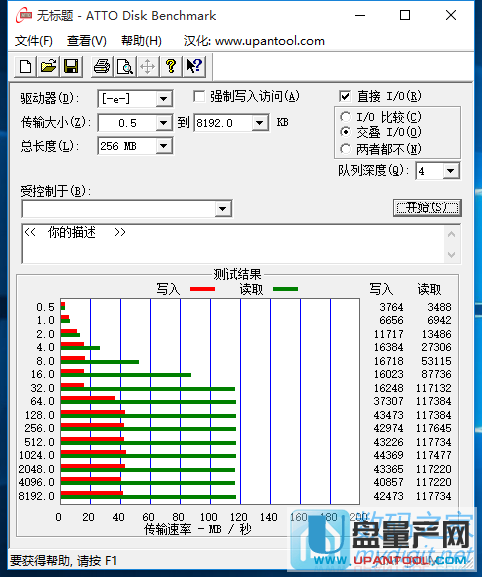Open the 队列深度 queue depth dropdown
This screenshot has height=577, width=482.
[450, 171]
